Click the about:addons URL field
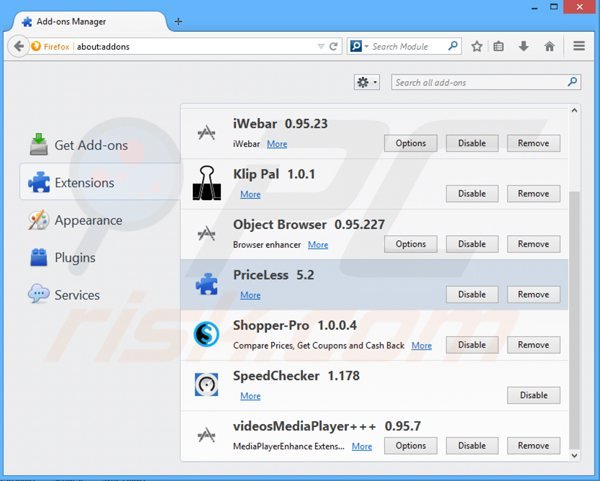Screen dimensions: 600x481 [195, 47]
